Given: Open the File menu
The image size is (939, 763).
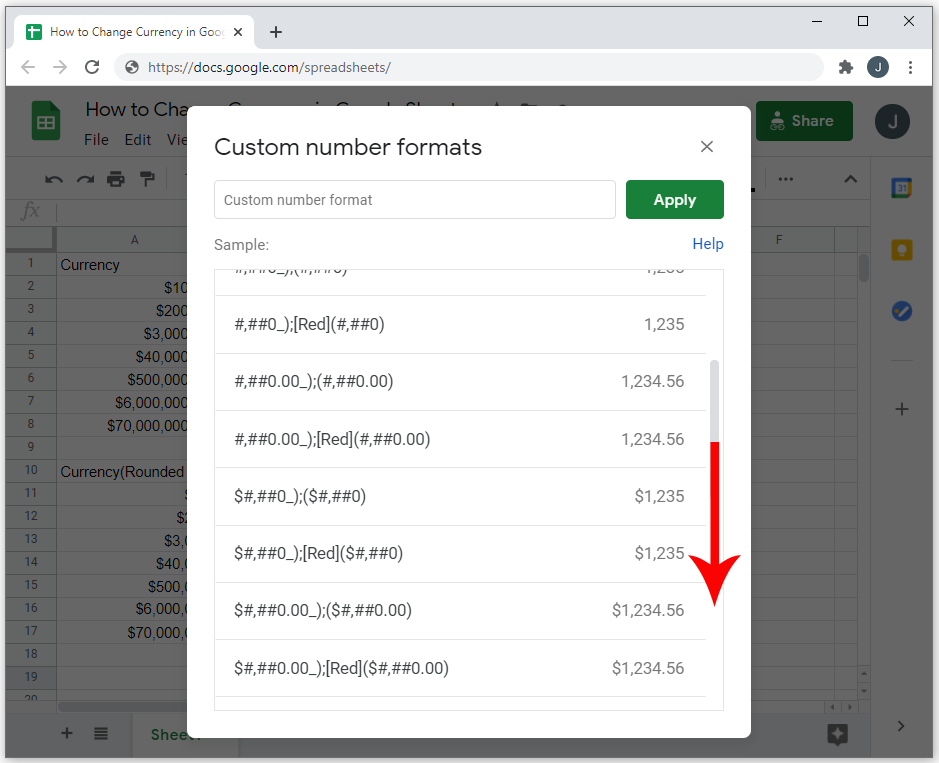Looking at the screenshot, I should click(96, 140).
